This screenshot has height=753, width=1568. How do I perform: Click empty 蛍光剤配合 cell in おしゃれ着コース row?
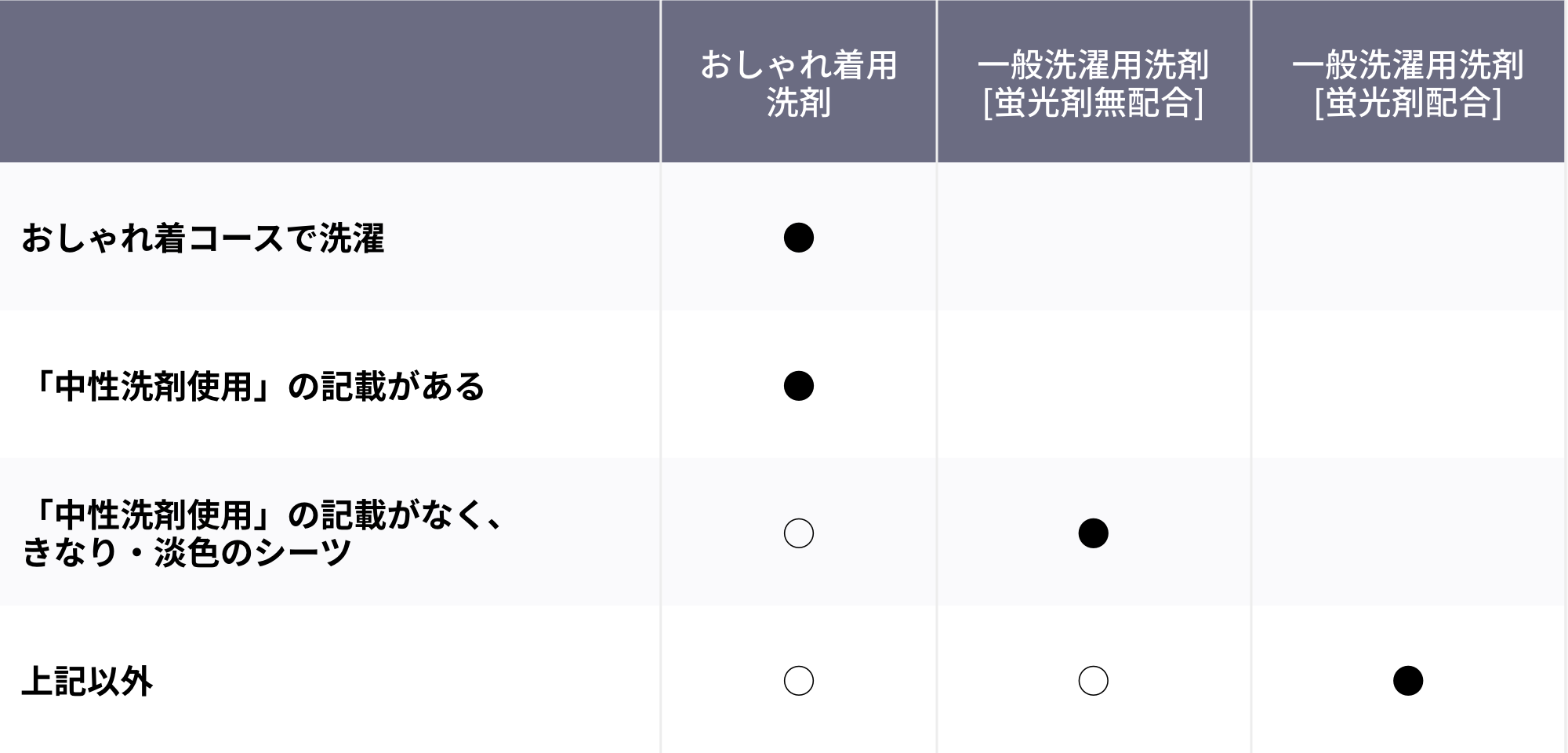1408,237
